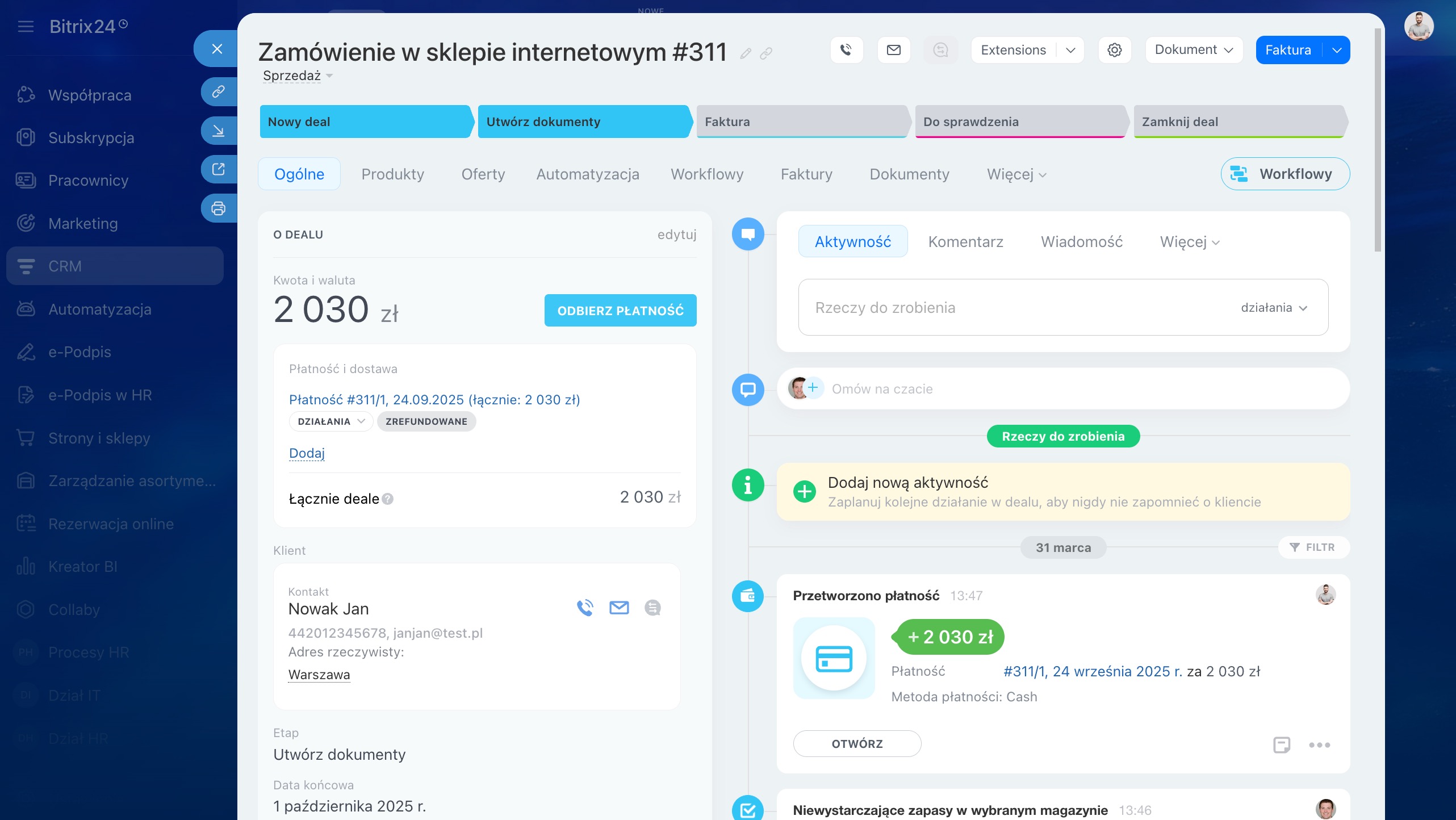This screenshot has height=820, width=1456.
Task: Select the Komentarz tab
Action: pyautogui.click(x=965, y=242)
